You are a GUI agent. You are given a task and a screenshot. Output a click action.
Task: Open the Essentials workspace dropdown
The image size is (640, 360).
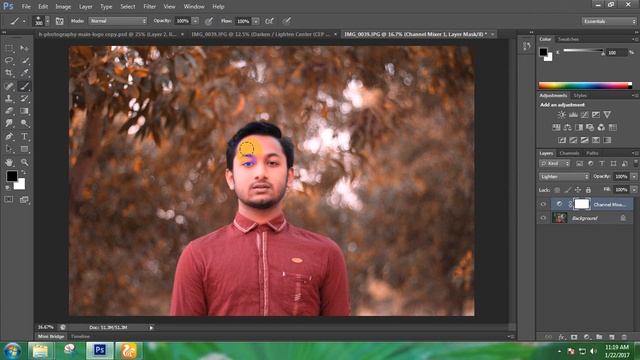pos(609,21)
